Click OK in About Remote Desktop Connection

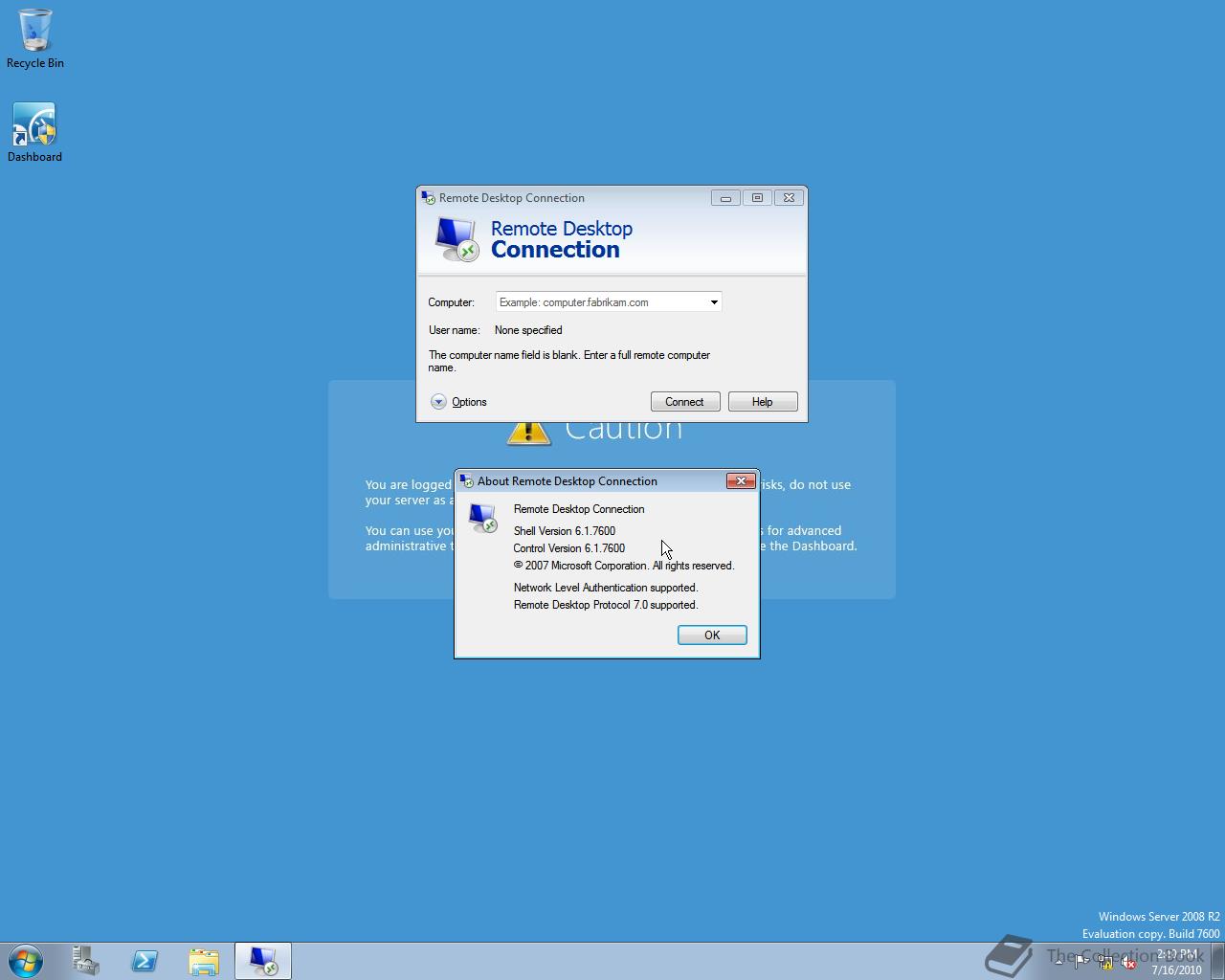[x=712, y=635]
